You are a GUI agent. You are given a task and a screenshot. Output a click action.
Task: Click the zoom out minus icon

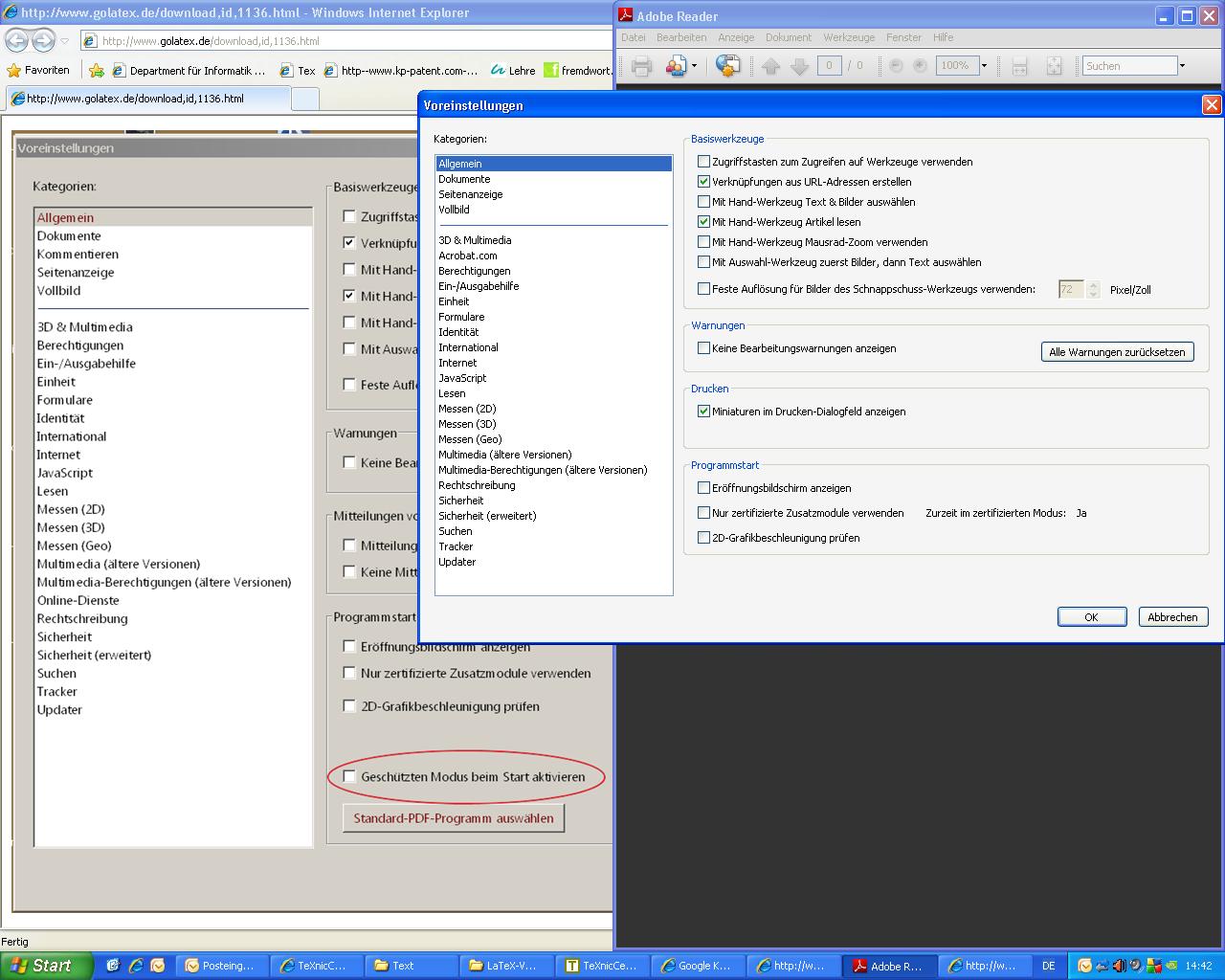896,66
